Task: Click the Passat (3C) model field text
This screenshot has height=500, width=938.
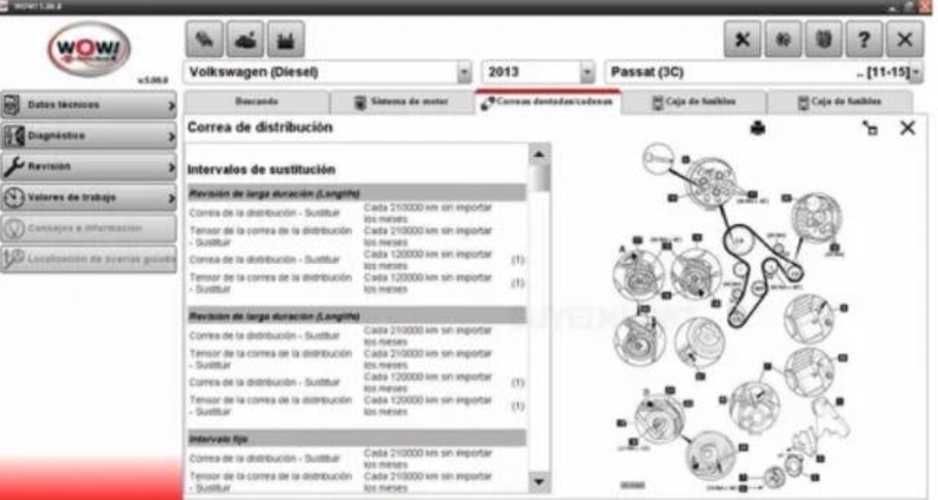Action: pos(647,72)
